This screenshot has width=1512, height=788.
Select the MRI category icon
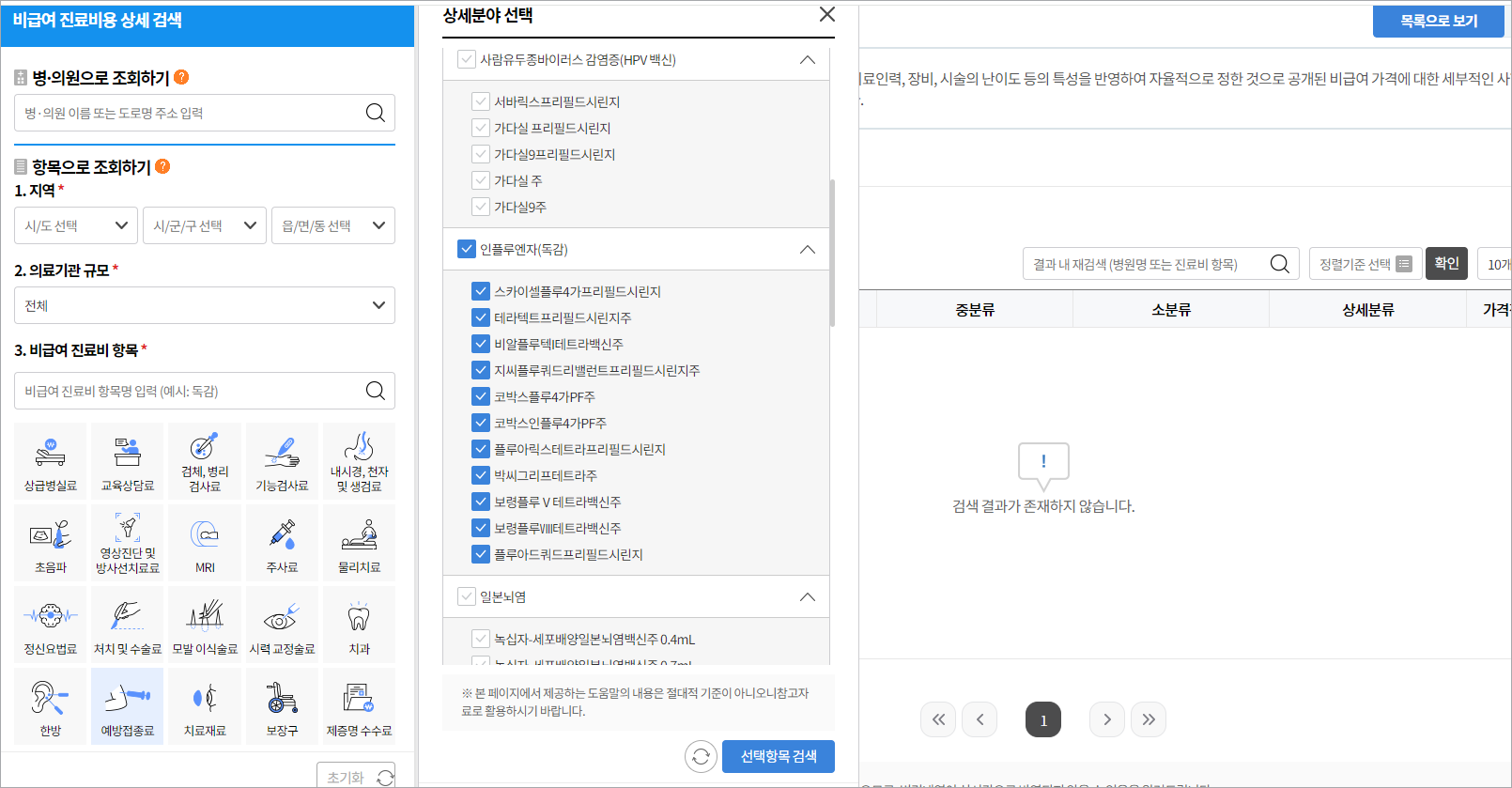tap(205, 543)
